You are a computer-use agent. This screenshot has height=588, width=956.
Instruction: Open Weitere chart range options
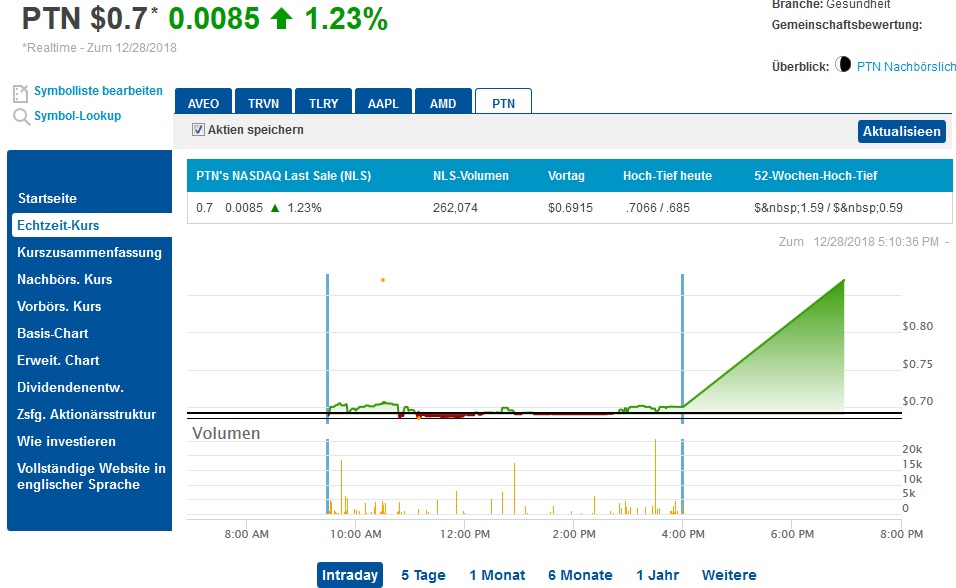coord(729,575)
